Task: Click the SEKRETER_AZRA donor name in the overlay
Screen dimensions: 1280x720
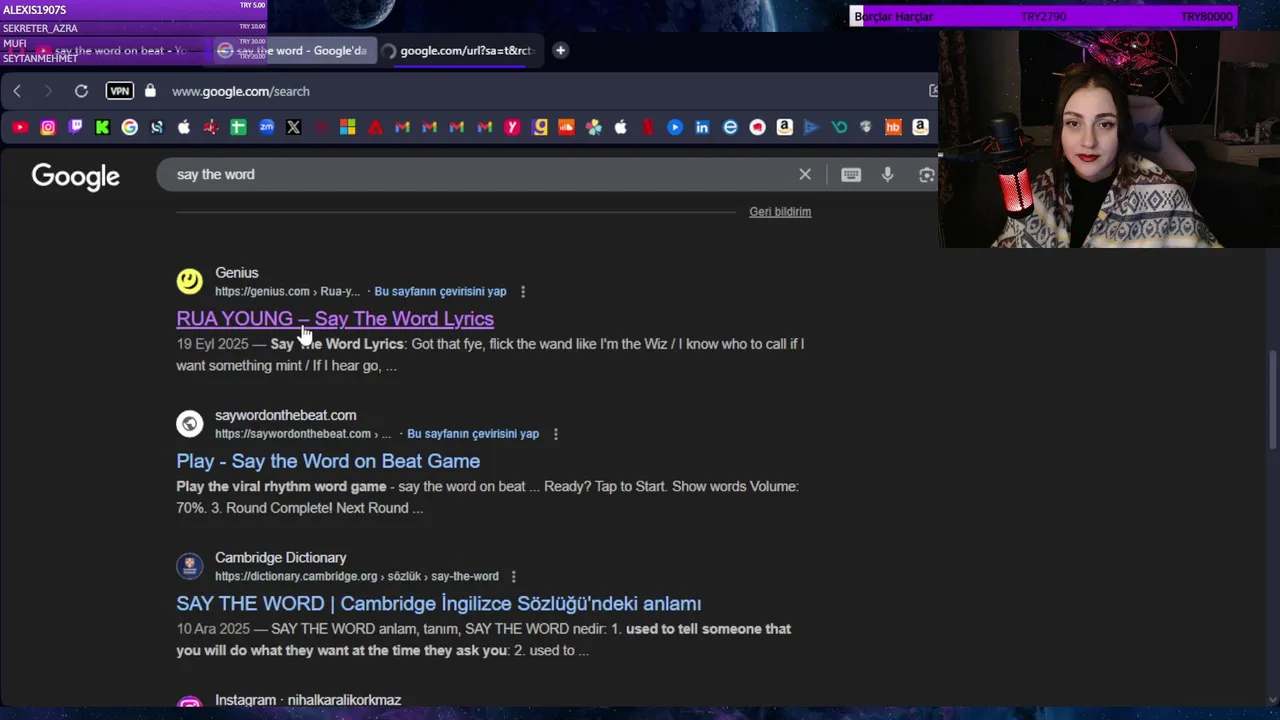Action: coord(40,28)
